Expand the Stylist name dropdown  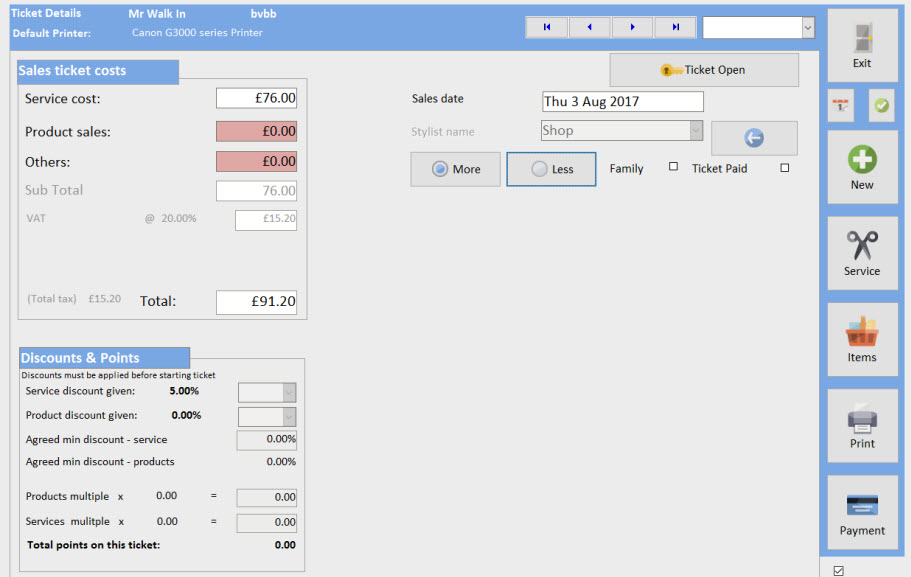(696, 131)
